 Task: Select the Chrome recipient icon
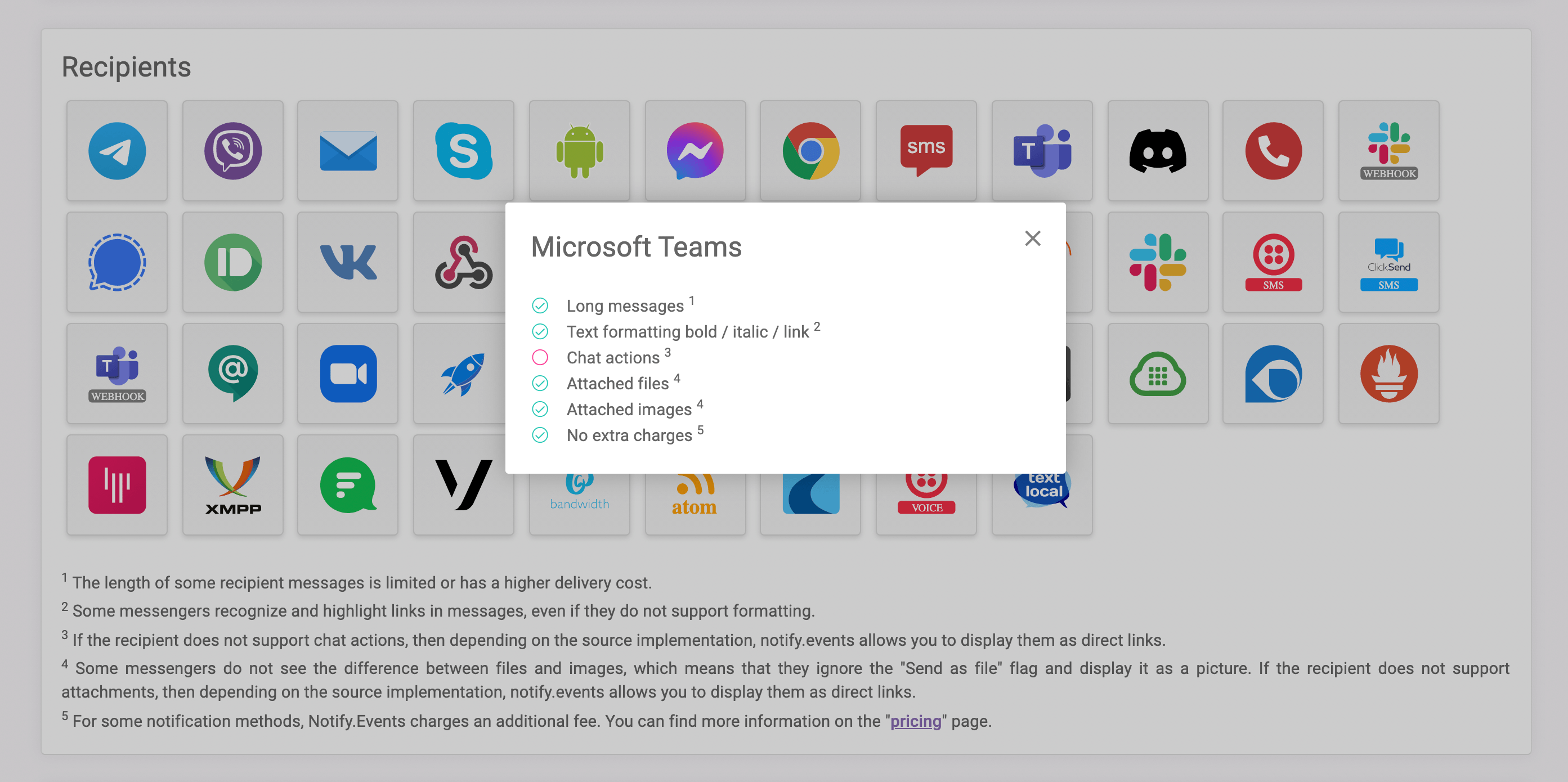point(810,150)
